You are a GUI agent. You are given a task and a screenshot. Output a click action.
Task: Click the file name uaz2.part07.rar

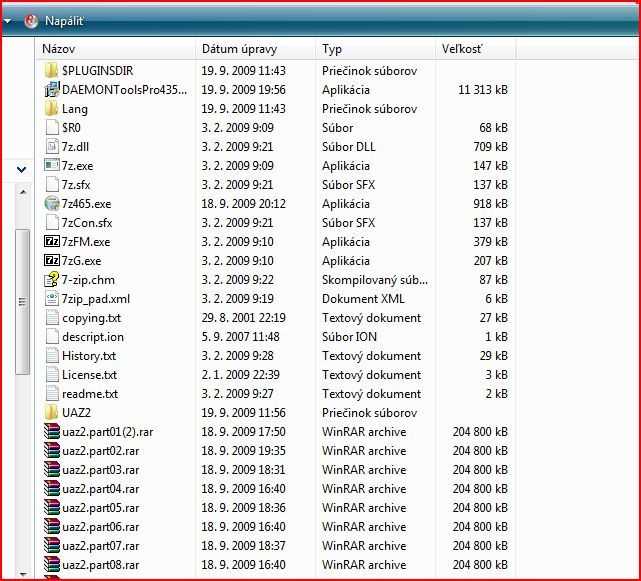pos(101,546)
